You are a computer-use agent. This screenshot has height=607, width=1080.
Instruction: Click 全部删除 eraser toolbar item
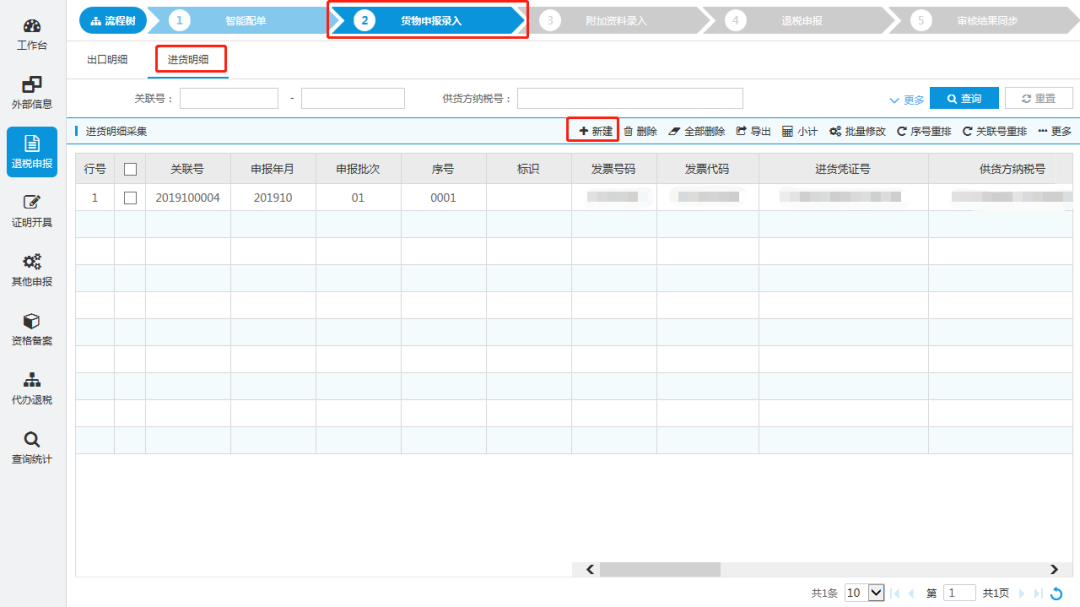click(696, 131)
